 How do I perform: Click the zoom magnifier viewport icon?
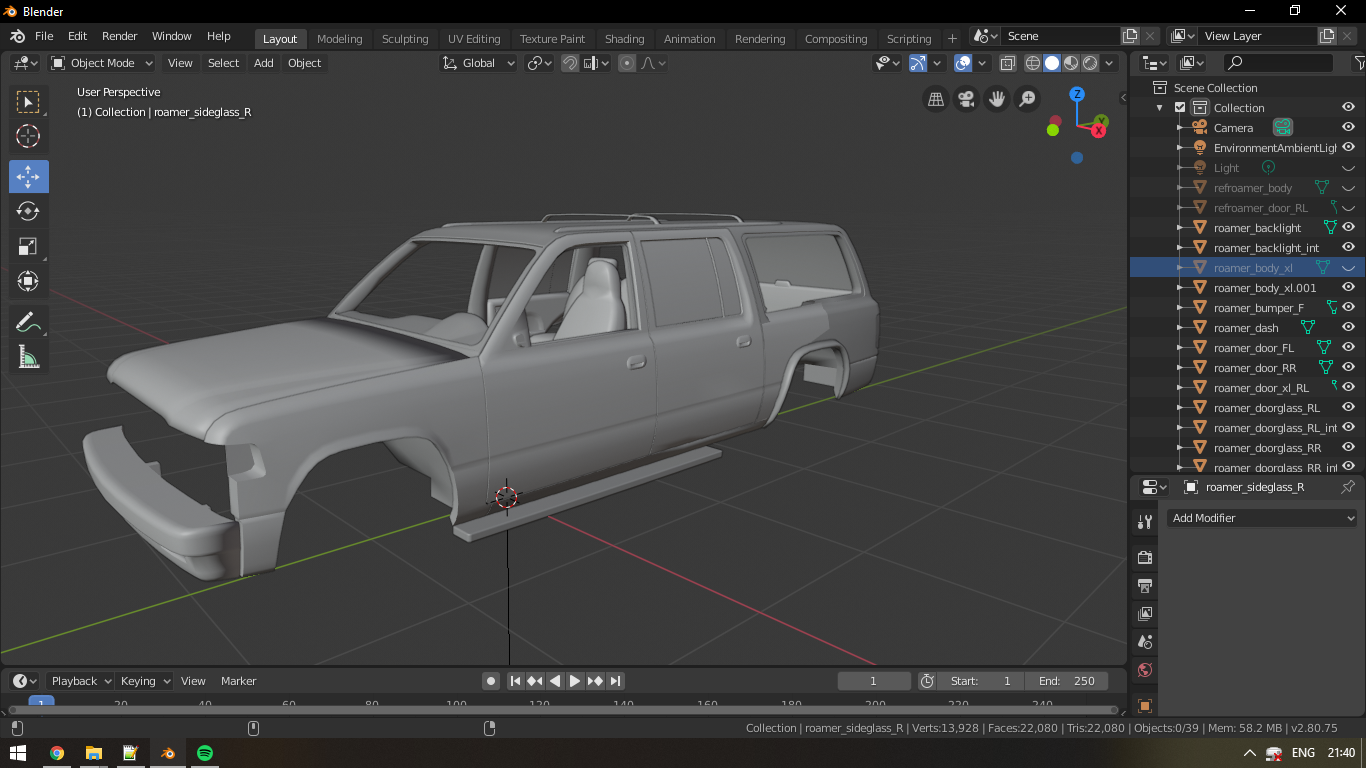(x=1027, y=99)
